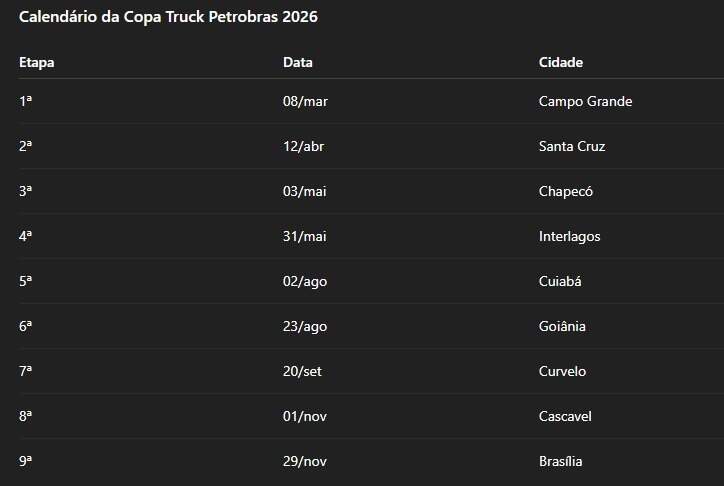Select the Interlagos city cell

point(569,236)
